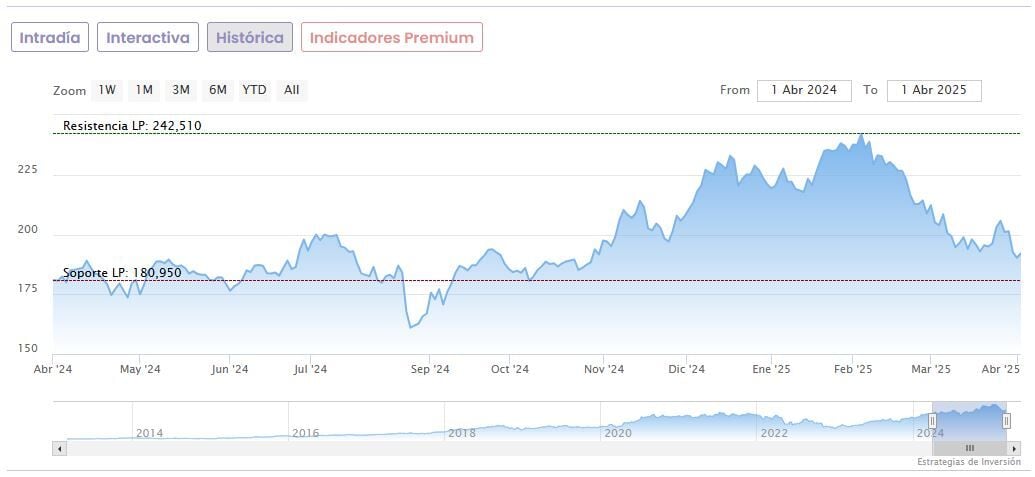Viewport: 1035px width, 477px height.
Task: Set zoom range to 1W
Action: pyautogui.click(x=107, y=90)
